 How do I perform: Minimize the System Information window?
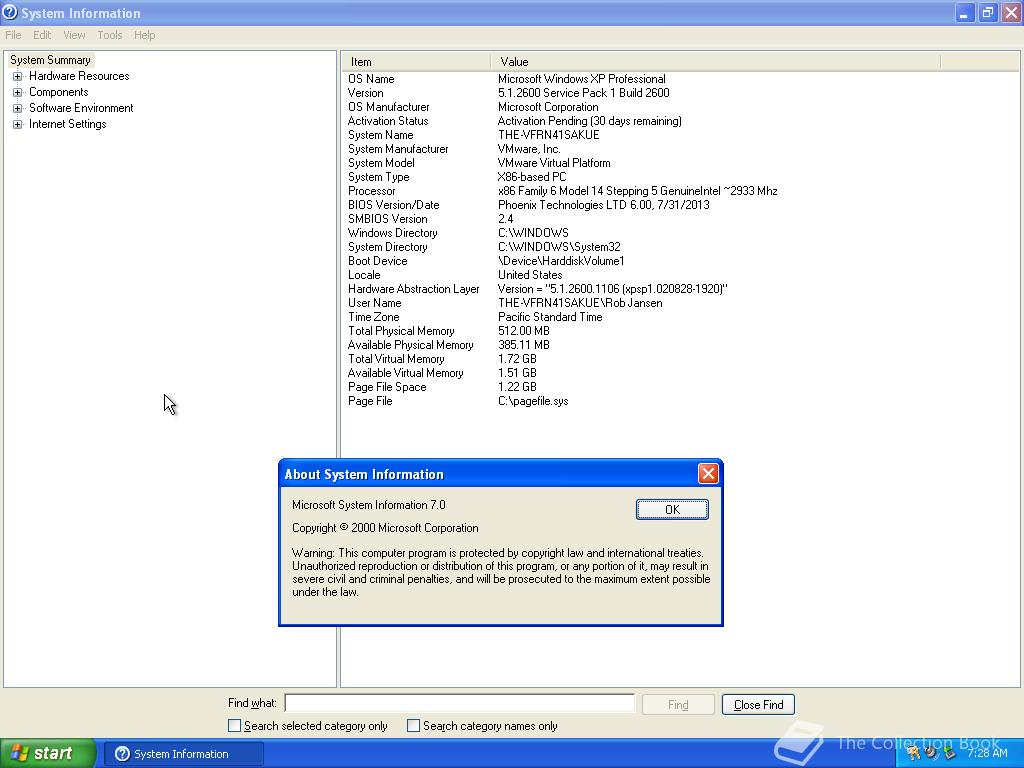click(964, 12)
